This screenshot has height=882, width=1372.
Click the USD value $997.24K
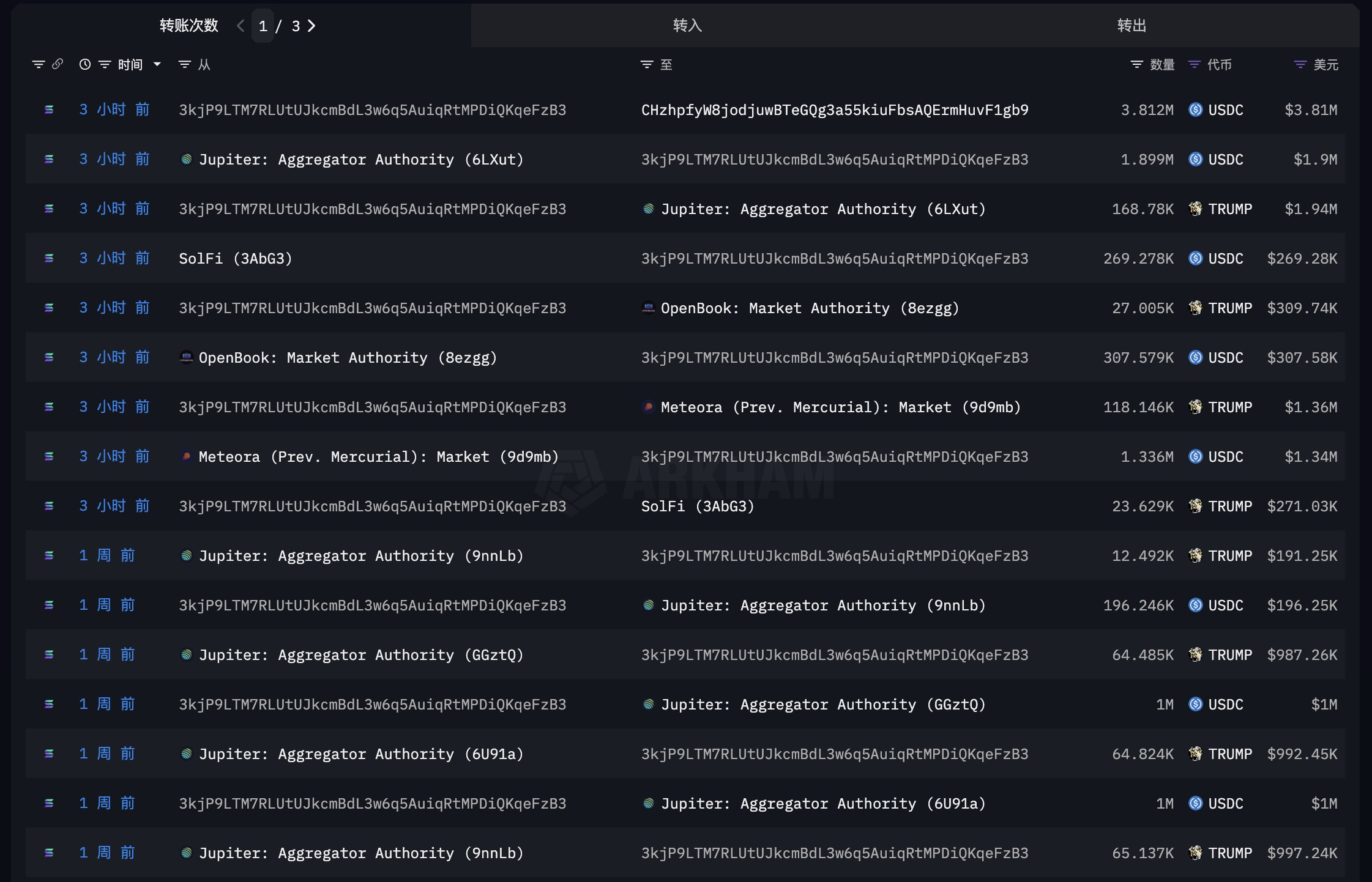click(x=1302, y=853)
